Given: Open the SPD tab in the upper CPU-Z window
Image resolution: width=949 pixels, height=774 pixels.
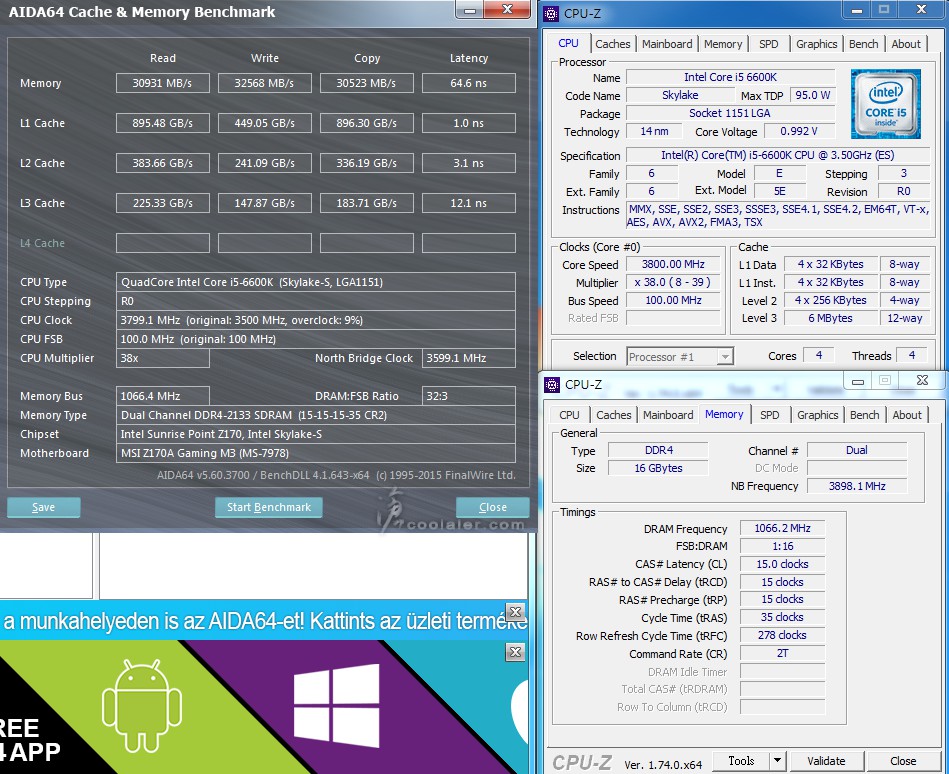Looking at the screenshot, I should (x=769, y=44).
